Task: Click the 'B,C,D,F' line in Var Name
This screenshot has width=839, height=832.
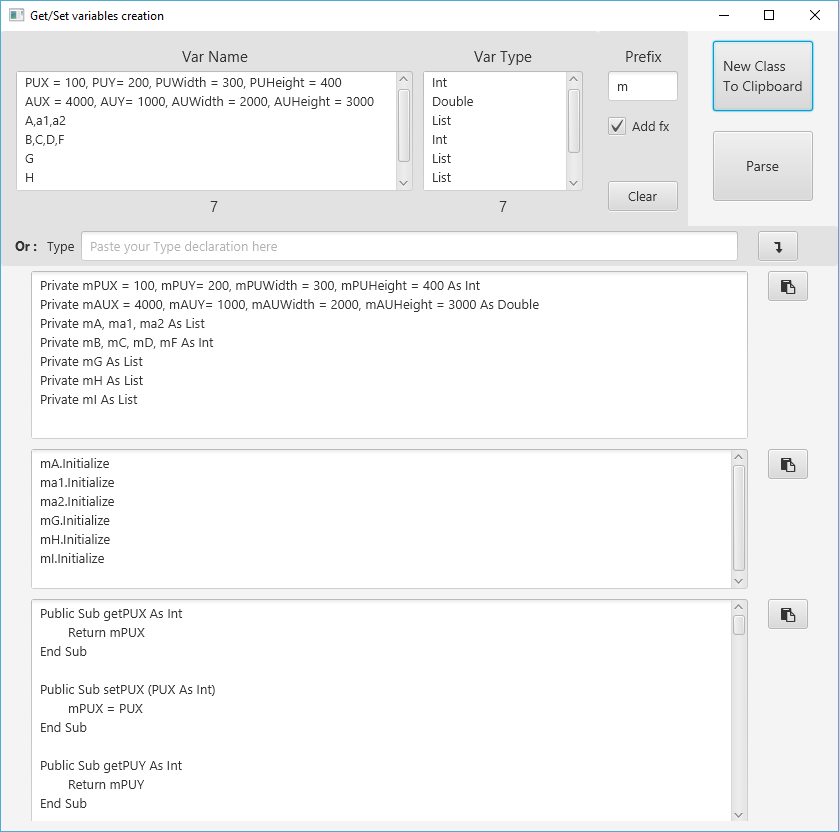Action: point(44,140)
